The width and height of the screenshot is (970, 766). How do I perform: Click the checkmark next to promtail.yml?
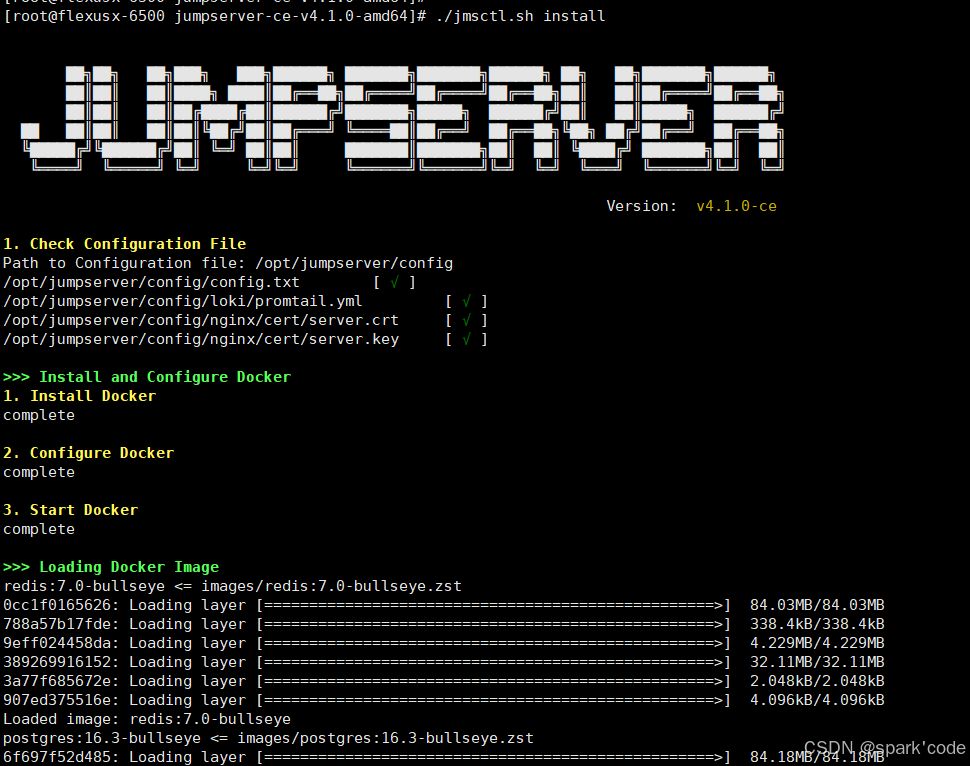tap(467, 300)
